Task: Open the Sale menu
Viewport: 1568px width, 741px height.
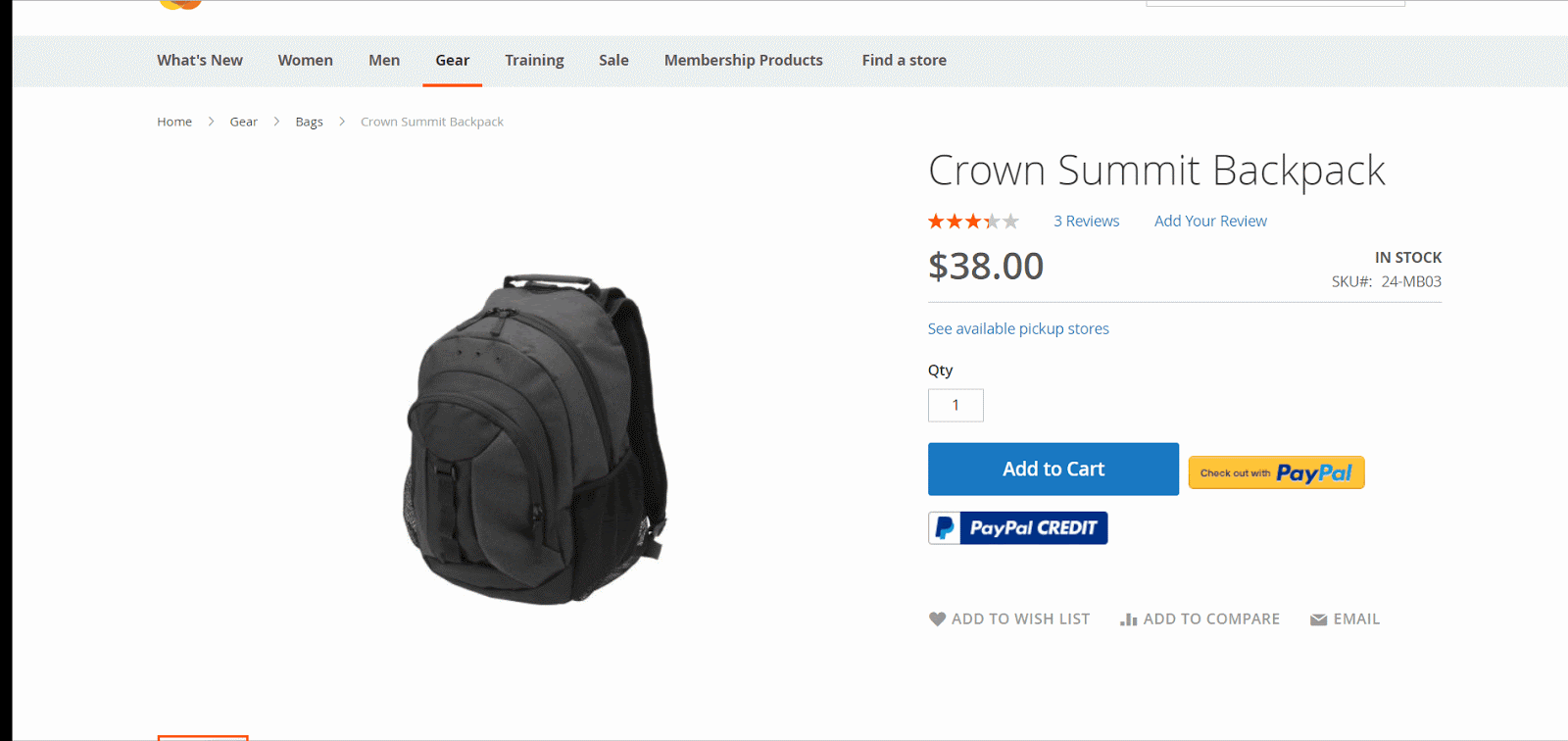Action: tap(613, 61)
